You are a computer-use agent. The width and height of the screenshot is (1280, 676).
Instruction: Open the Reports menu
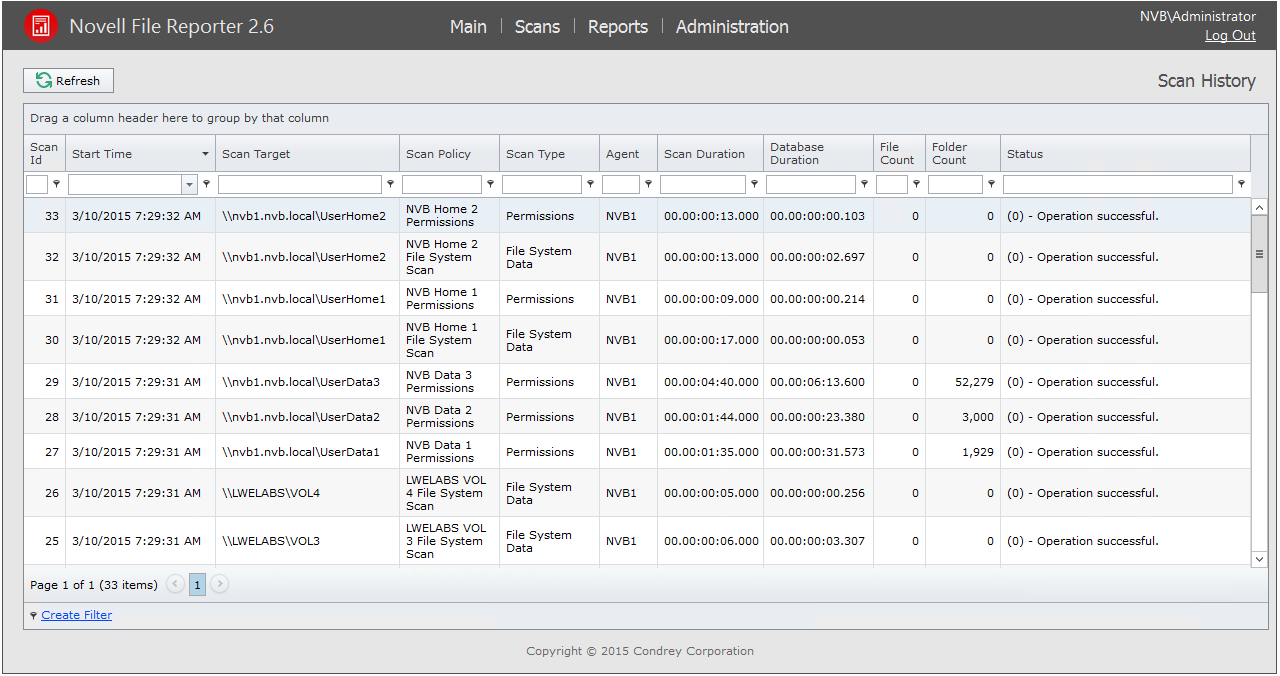(x=617, y=27)
